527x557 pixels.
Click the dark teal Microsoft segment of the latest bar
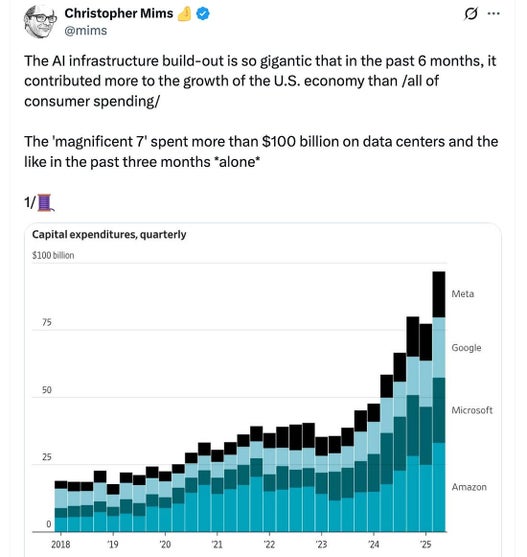439,410
